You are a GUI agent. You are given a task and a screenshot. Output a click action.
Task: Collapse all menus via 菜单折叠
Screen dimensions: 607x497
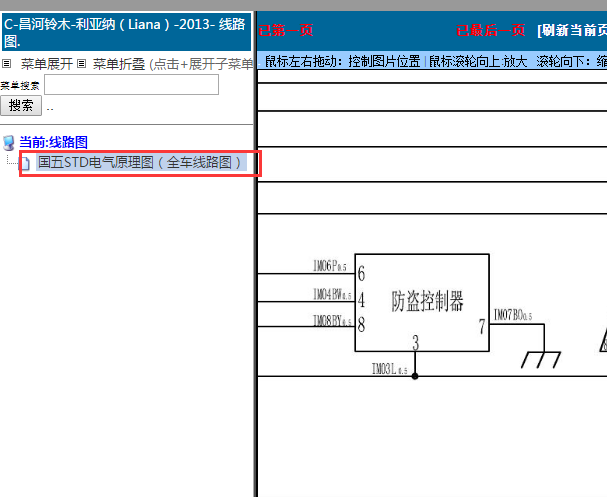pyautogui.click(x=118, y=64)
